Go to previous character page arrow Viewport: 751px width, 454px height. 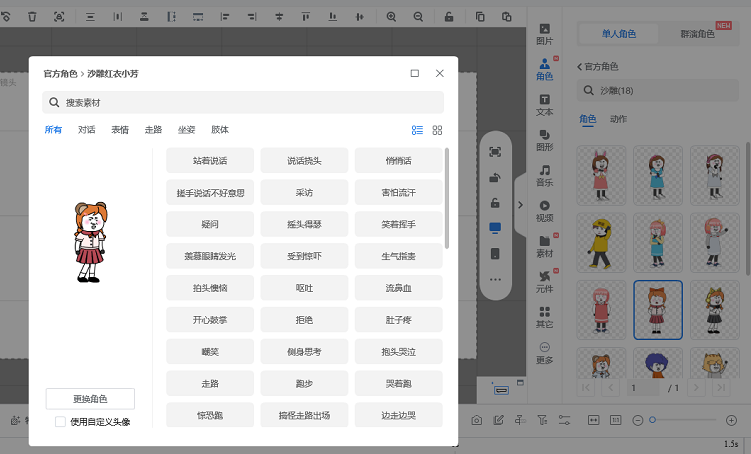tap(611, 388)
